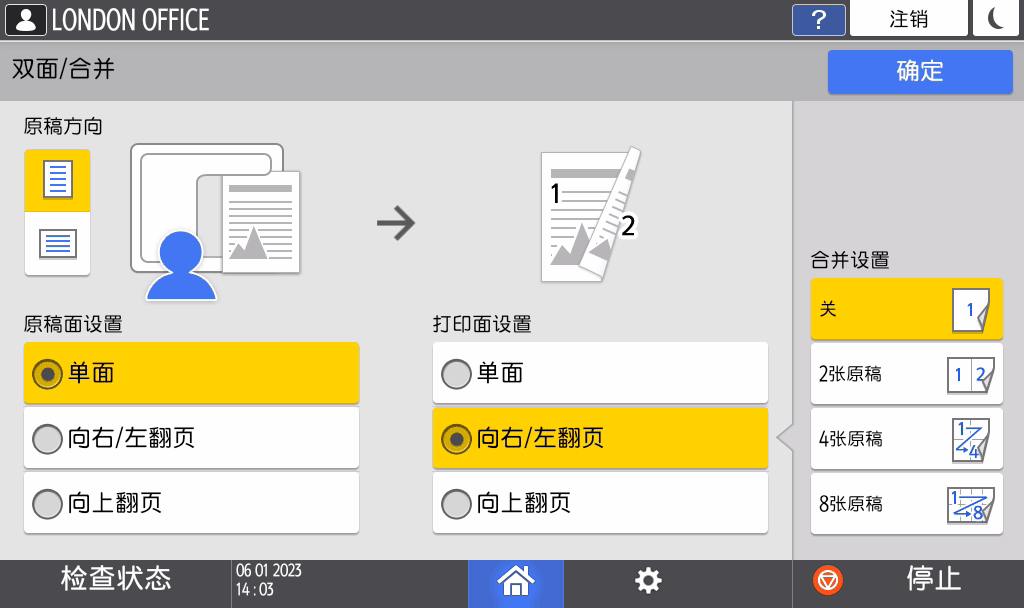1024x608 pixels.
Task: Tap the user account icon beside LONDON OFFICE
Action: pos(26,18)
